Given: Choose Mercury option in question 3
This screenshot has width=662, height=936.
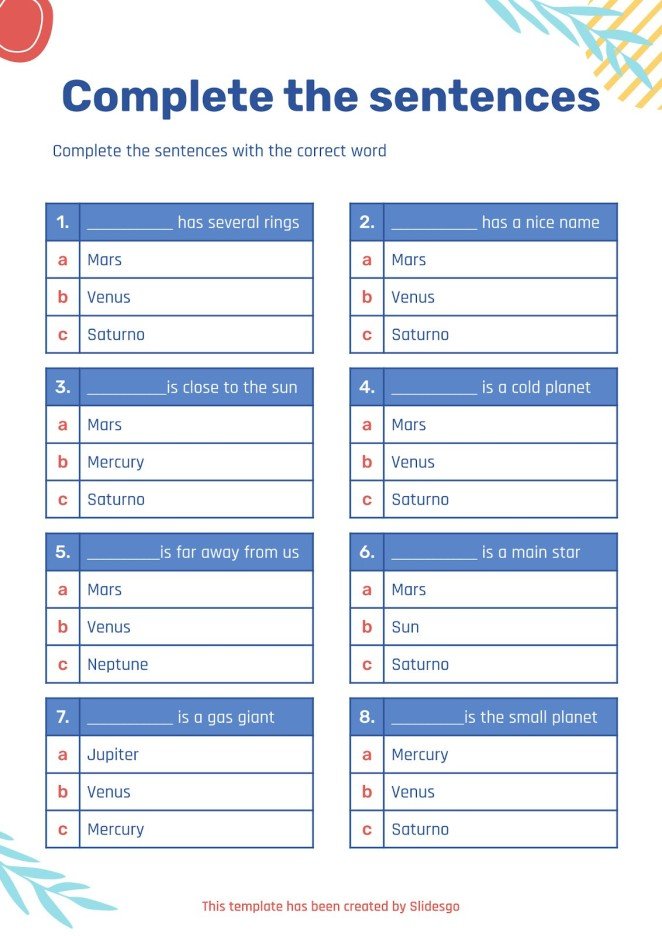Looking at the screenshot, I should point(116,462).
